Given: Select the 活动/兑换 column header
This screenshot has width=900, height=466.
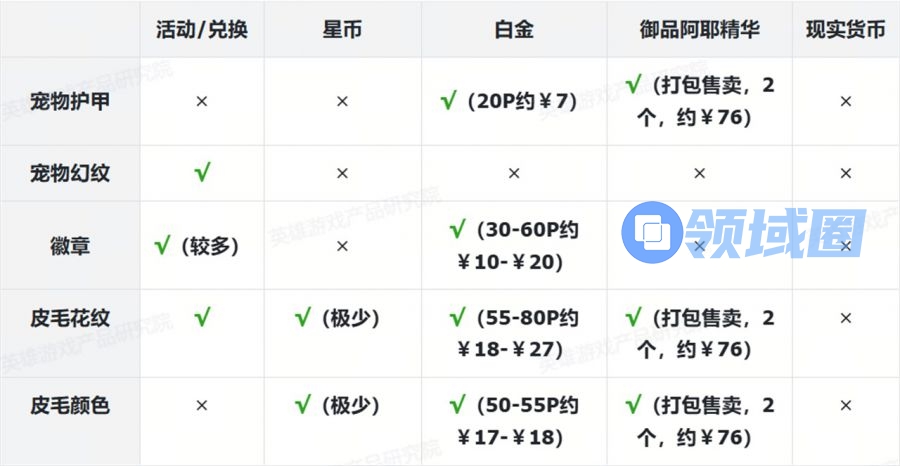Looking at the screenshot, I should click(x=202, y=29).
